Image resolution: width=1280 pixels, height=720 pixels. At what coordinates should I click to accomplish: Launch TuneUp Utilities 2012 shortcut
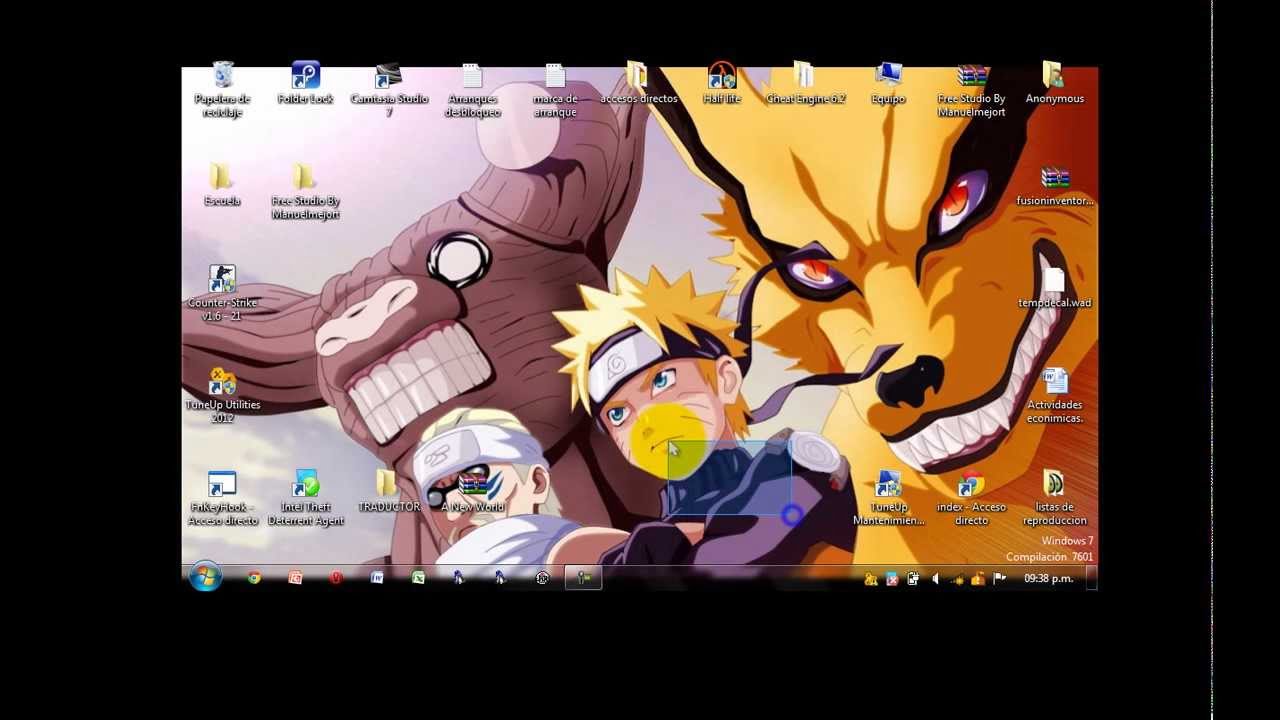tap(222, 395)
